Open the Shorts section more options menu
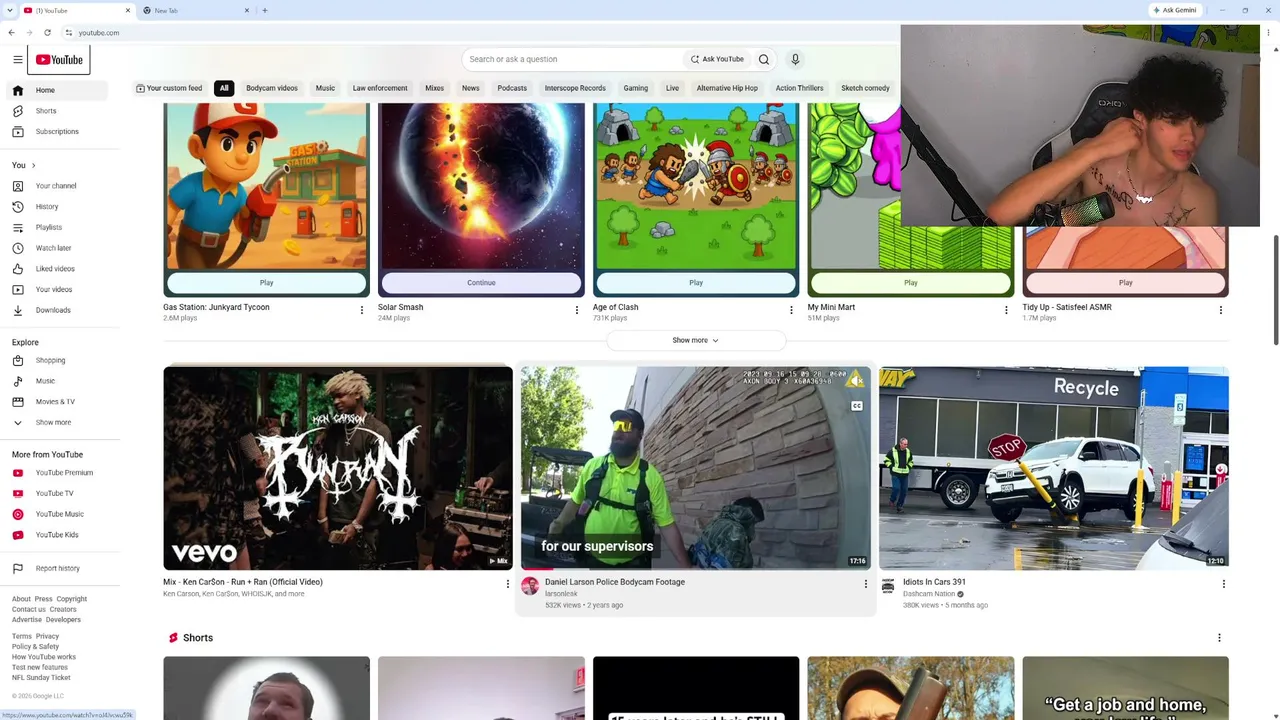This screenshot has width=1280, height=720. point(1219,638)
